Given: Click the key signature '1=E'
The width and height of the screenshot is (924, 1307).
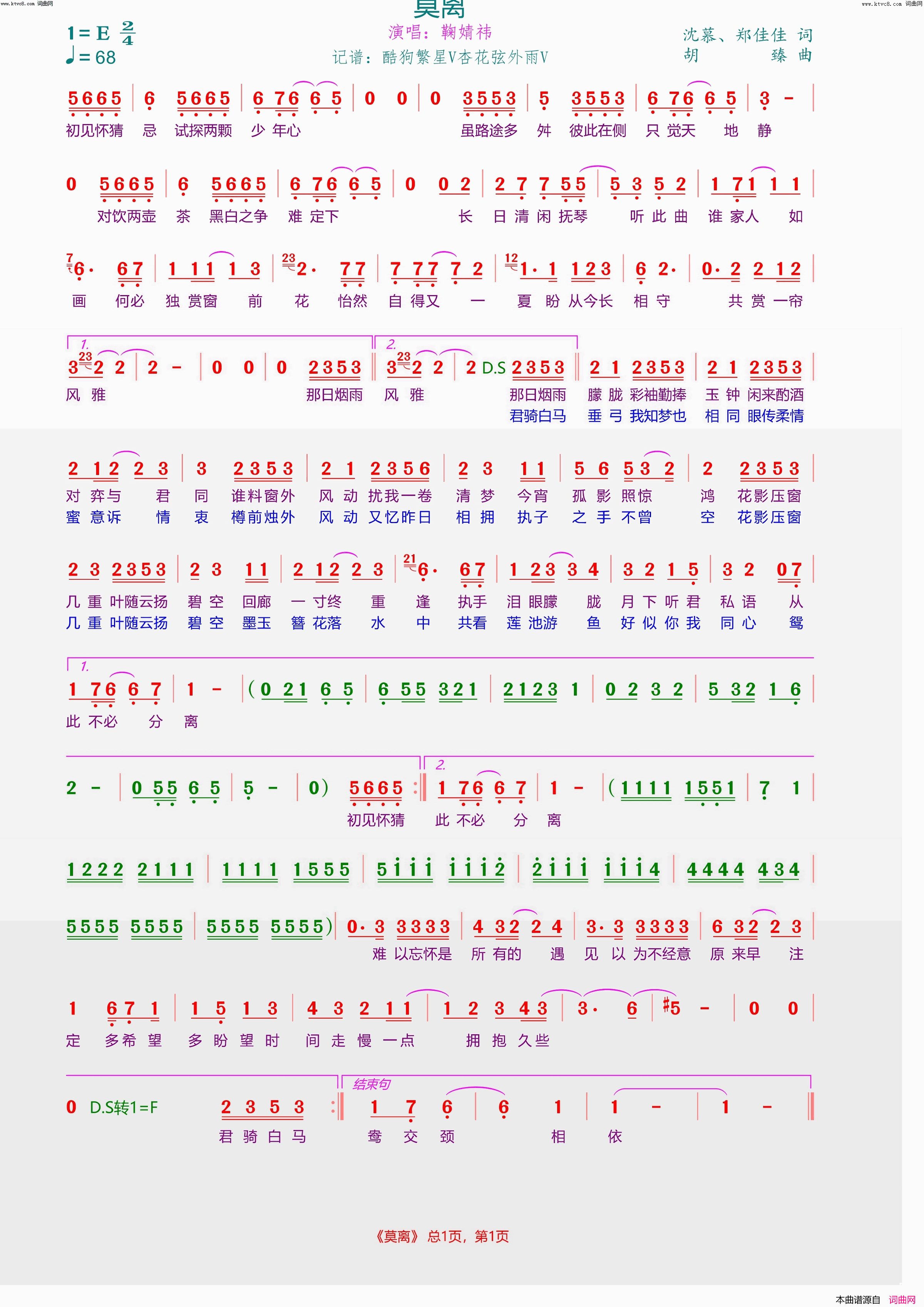Looking at the screenshot, I should point(89,33).
